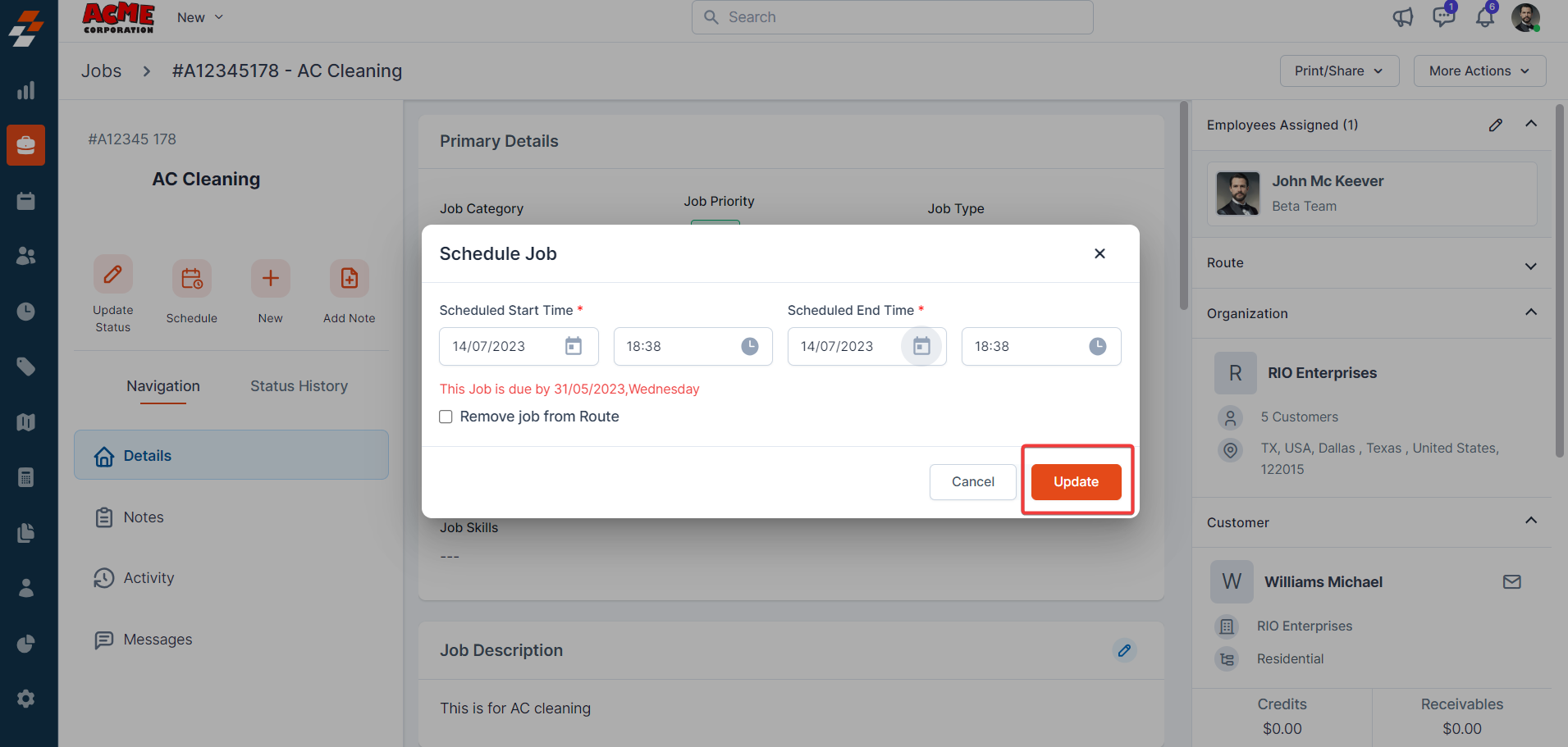Click the top Search field

[x=892, y=17]
